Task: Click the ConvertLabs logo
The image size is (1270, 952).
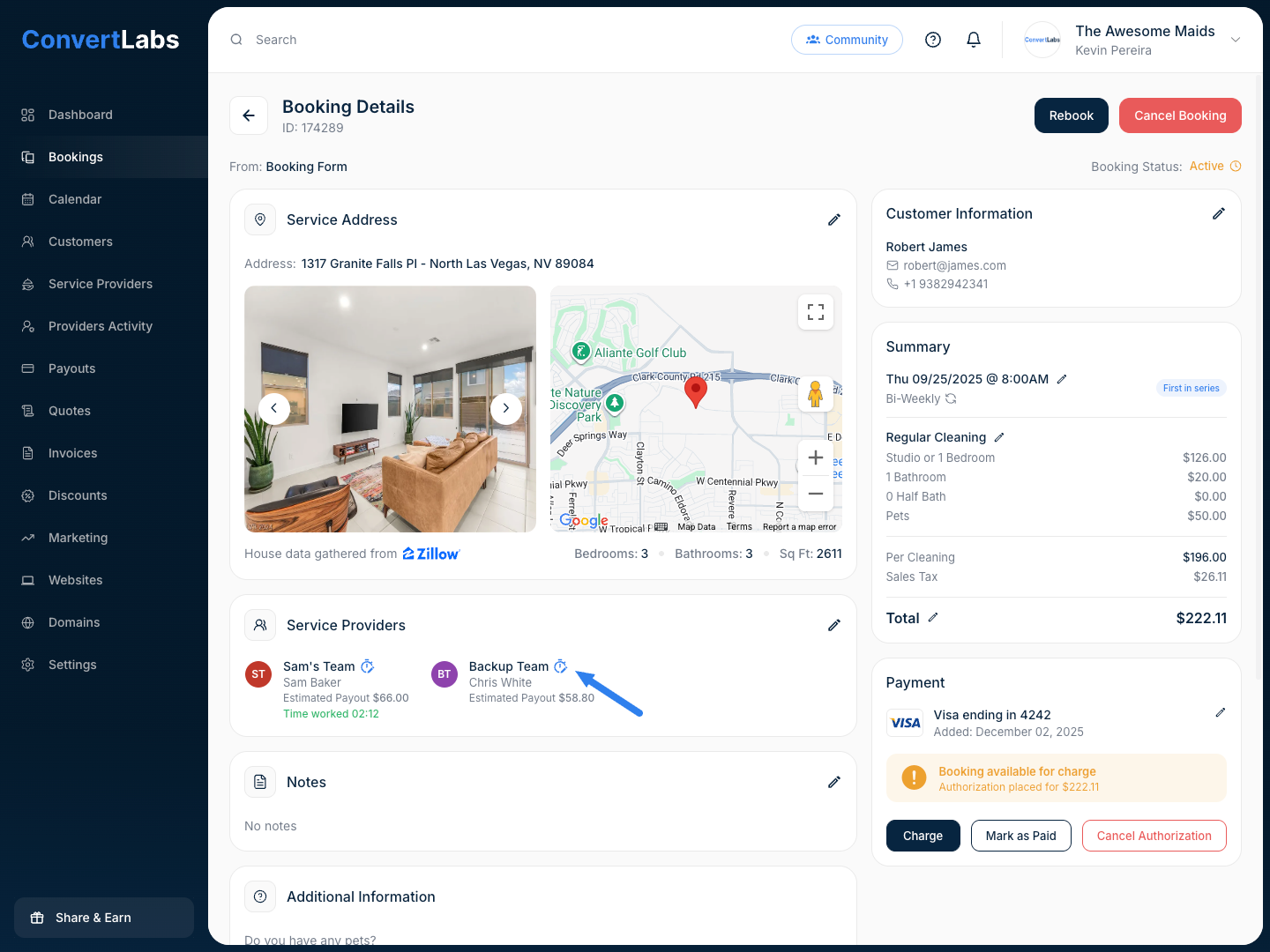Action: pos(101,40)
